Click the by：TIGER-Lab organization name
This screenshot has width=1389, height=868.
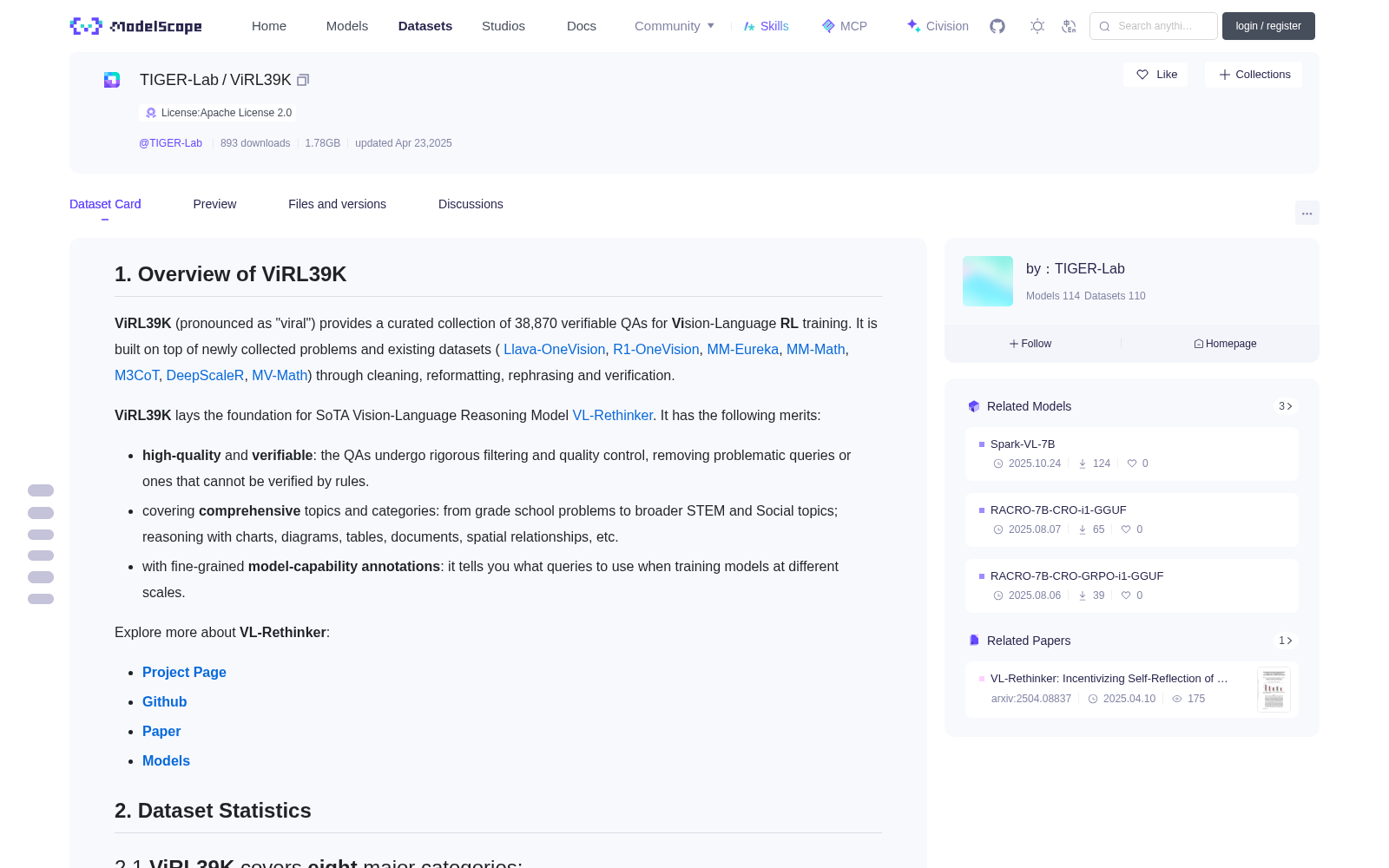click(1076, 269)
